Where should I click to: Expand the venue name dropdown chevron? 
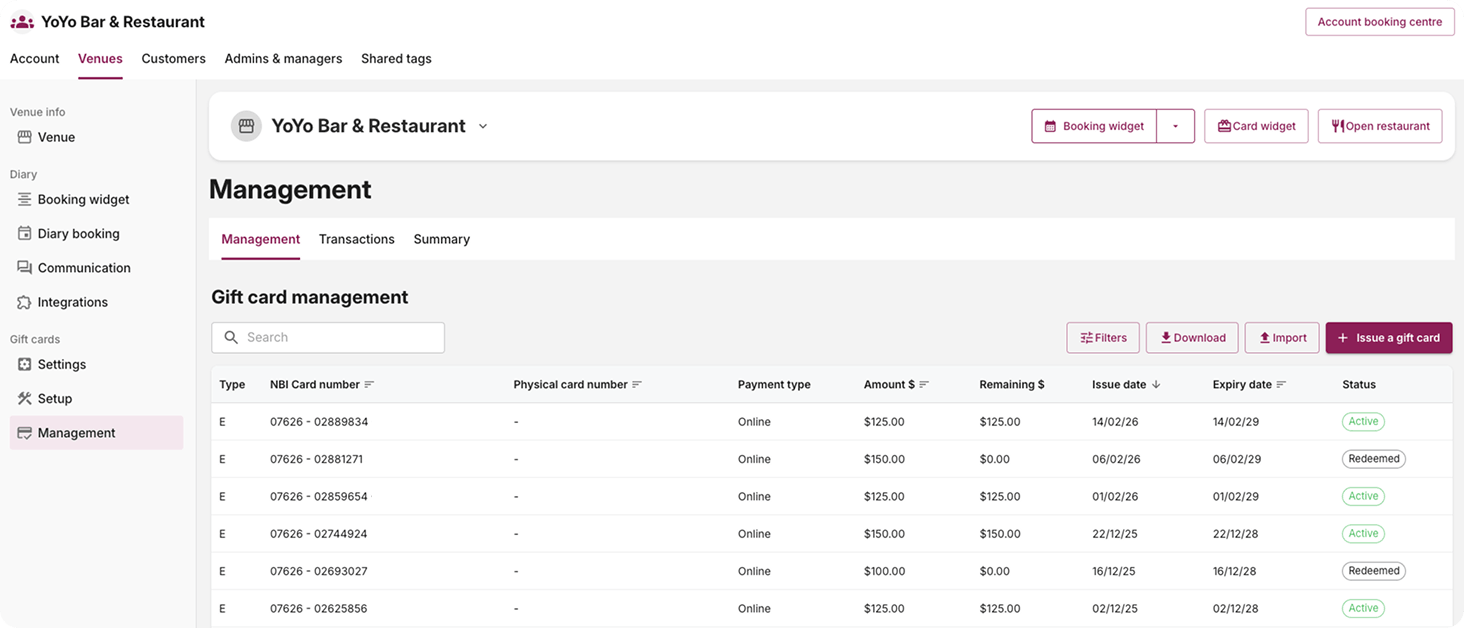click(483, 125)
